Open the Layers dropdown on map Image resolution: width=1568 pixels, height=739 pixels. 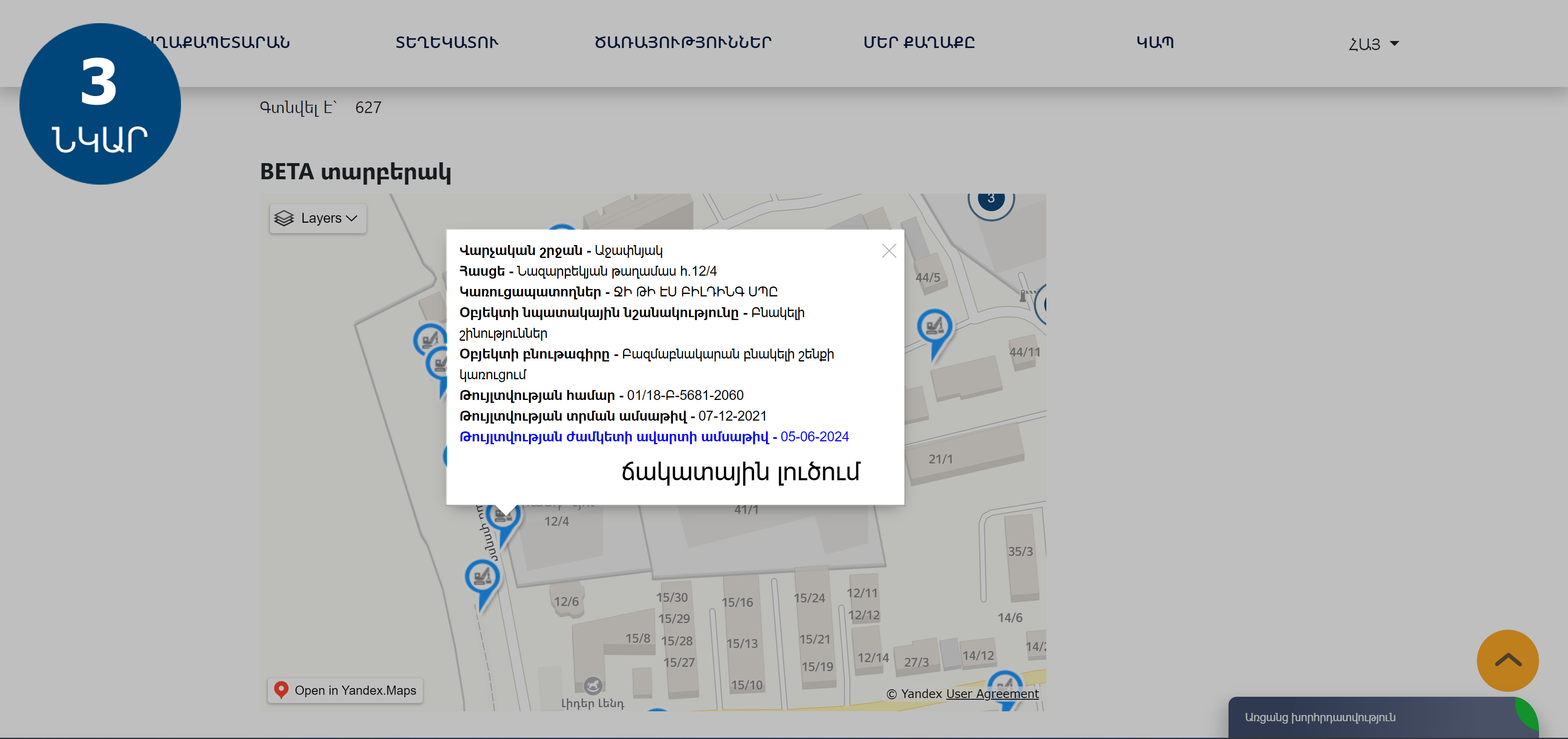[x=318, y=218]
